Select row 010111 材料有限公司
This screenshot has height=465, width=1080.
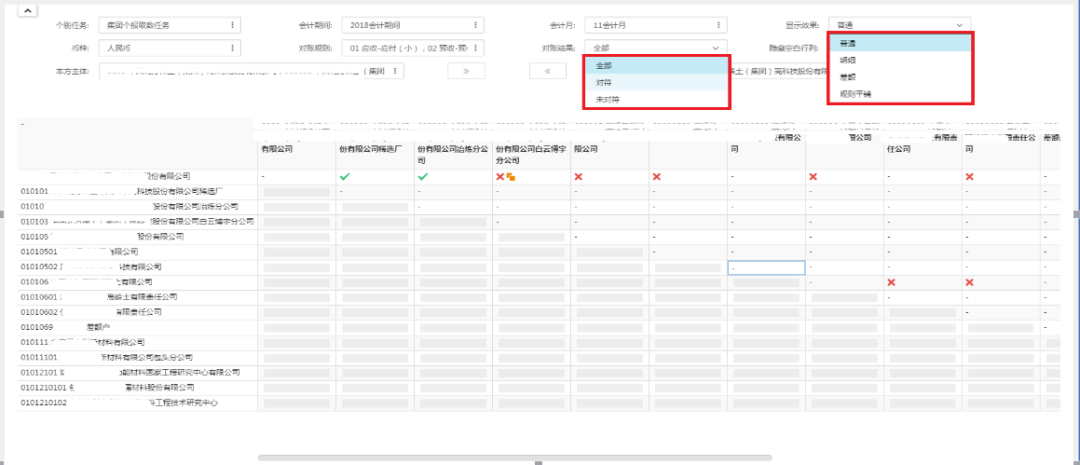pos(138,342)
